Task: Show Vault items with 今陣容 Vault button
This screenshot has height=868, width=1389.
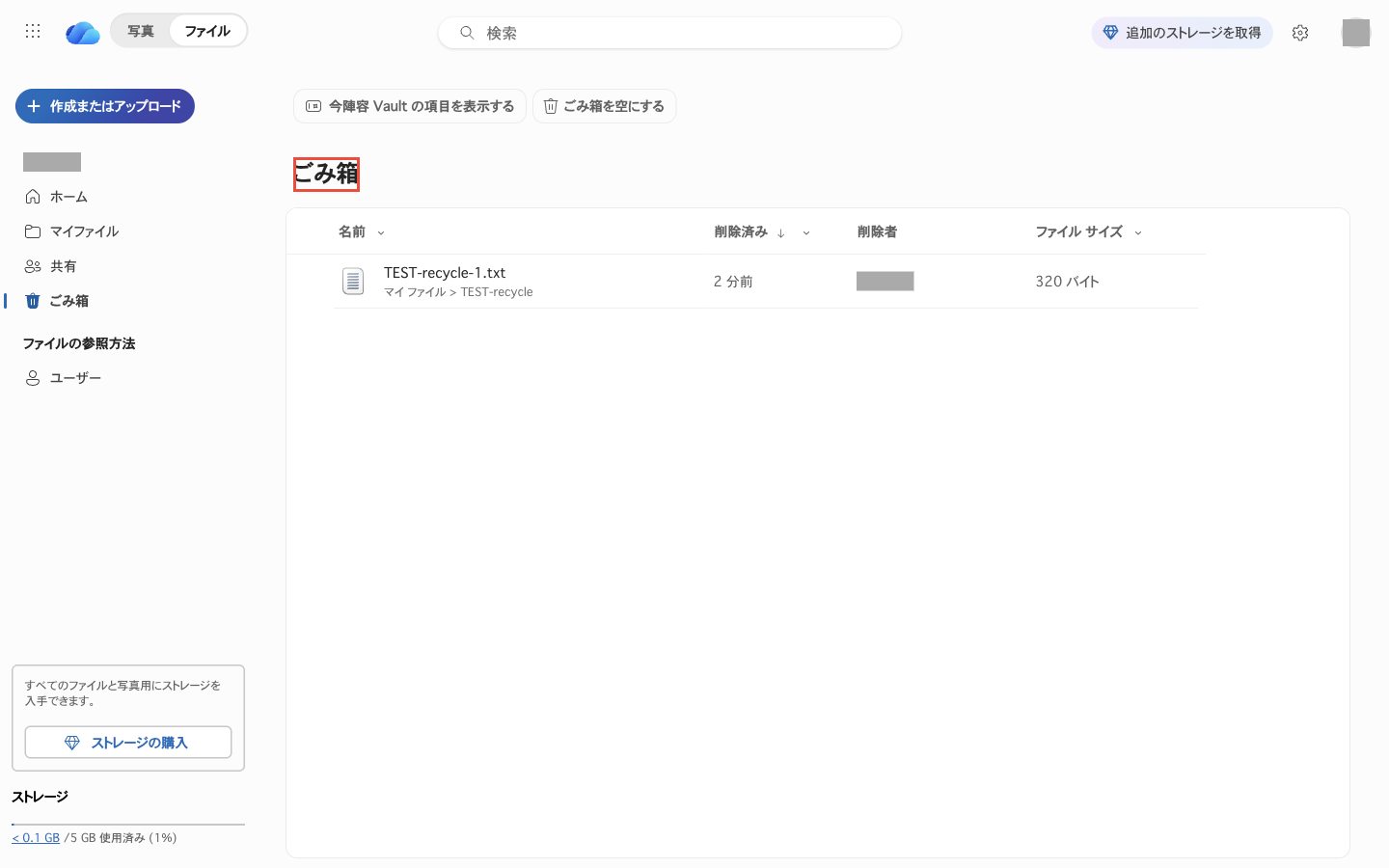Action: pyautogui.click(x=410, y=106)
